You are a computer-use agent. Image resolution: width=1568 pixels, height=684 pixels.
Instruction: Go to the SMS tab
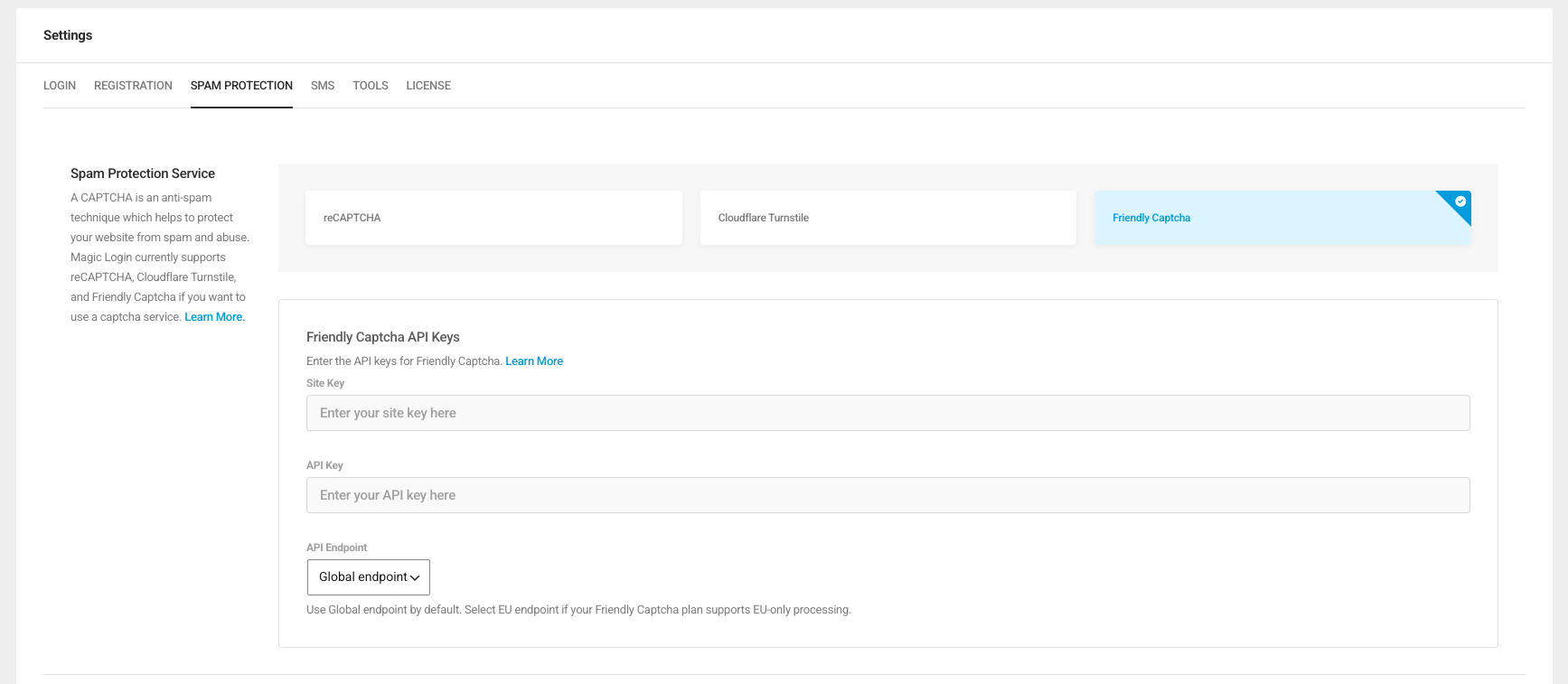point(323,86)
